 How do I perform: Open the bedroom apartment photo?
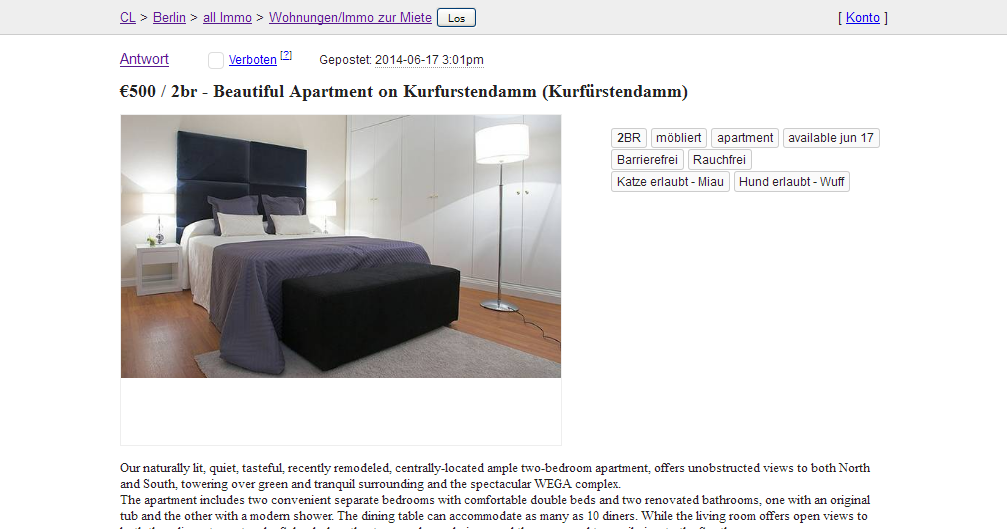pos(341,247)
